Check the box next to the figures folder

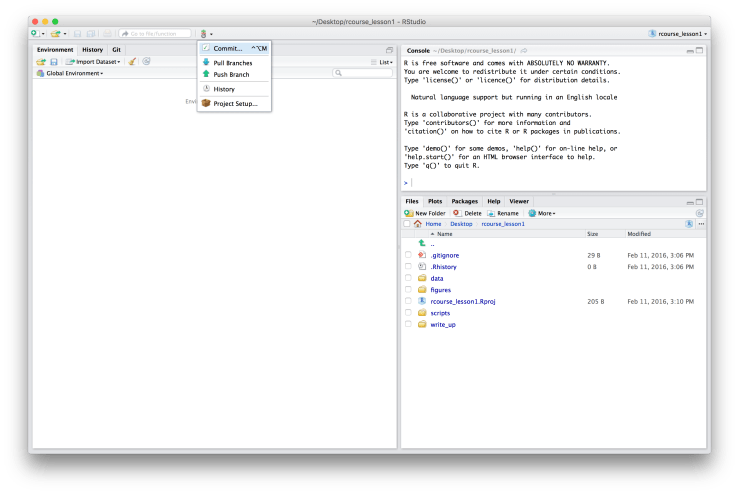408,289
